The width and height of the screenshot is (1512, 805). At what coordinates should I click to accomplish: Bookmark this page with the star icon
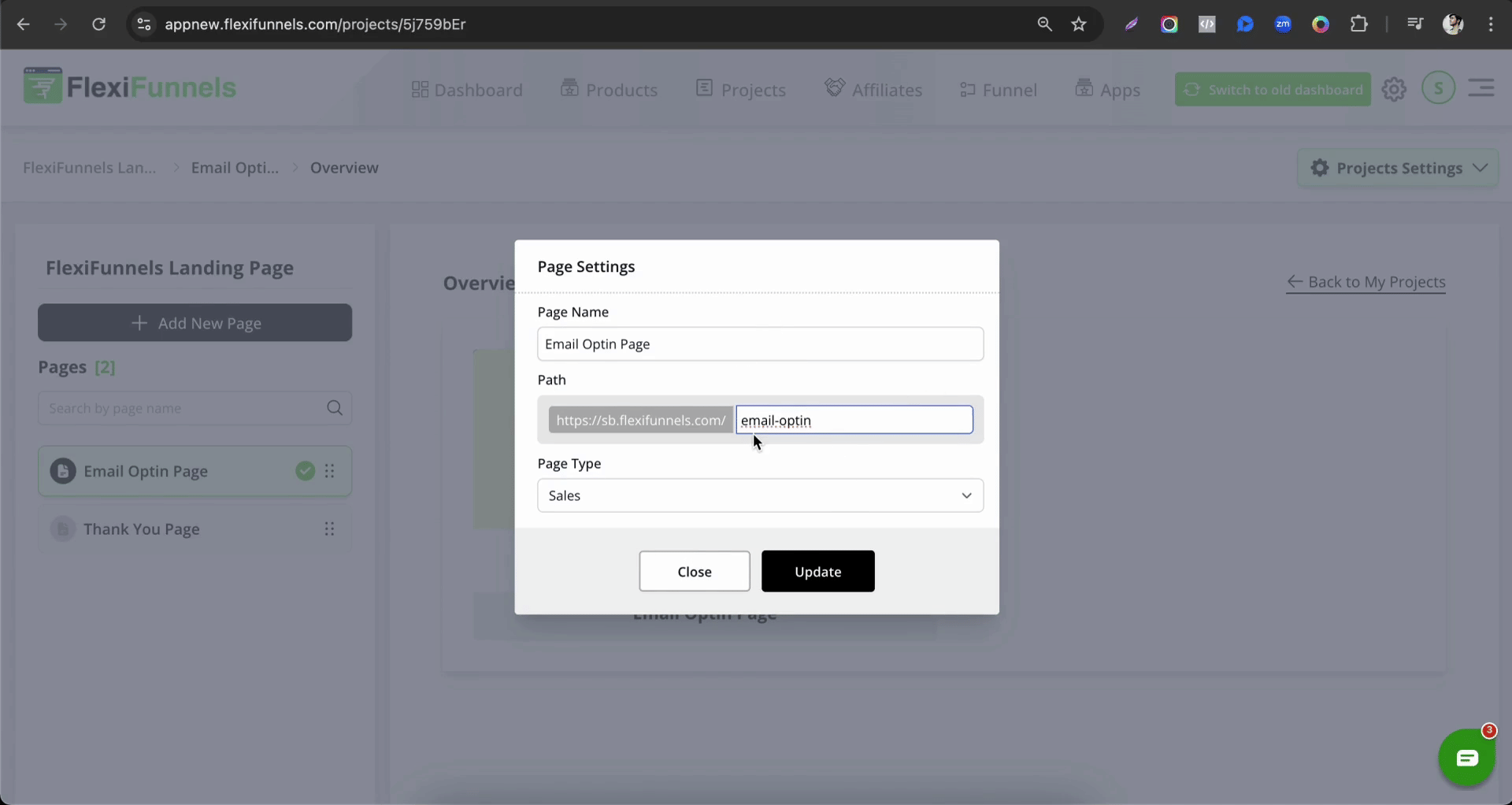pyautogui.click(x=1079, y=24)
